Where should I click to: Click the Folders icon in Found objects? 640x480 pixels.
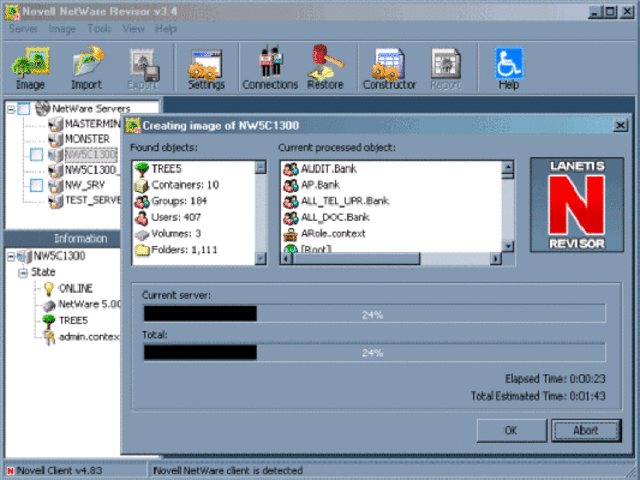[142, 250]
